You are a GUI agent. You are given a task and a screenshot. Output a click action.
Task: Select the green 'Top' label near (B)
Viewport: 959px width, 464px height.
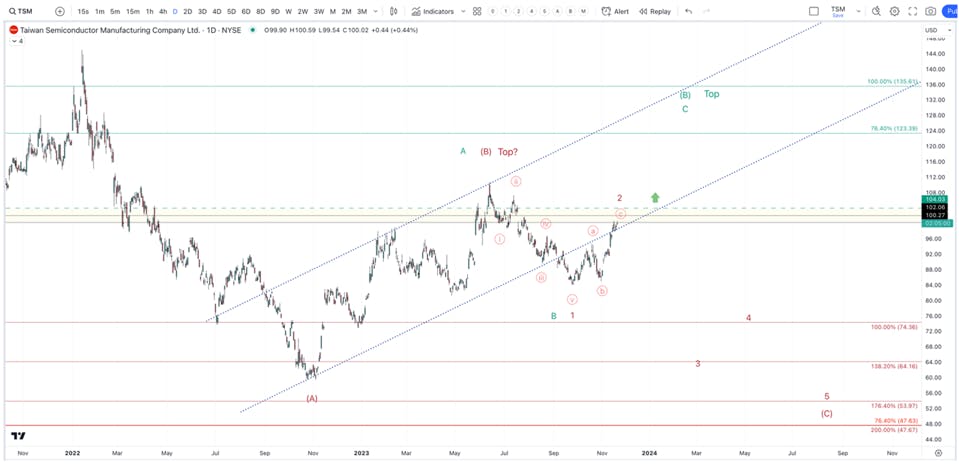(x=711, y=94)
